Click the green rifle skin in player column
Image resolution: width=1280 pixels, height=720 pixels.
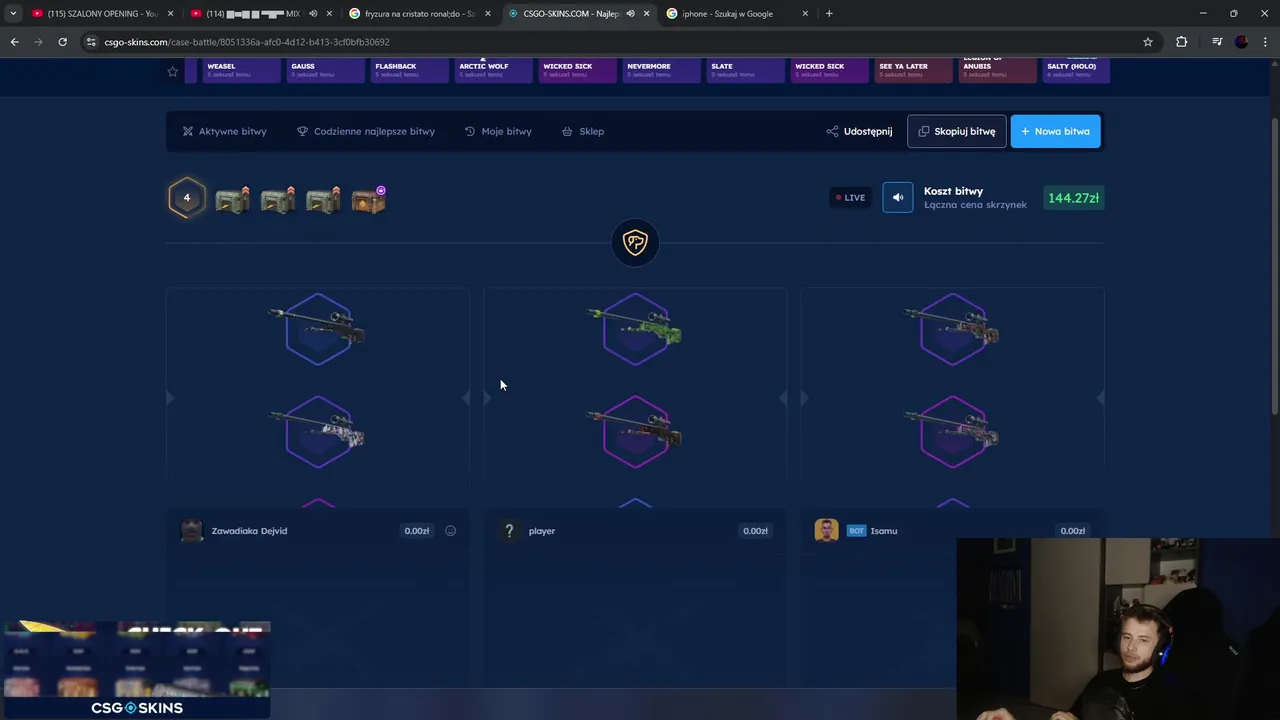(635, 328)
